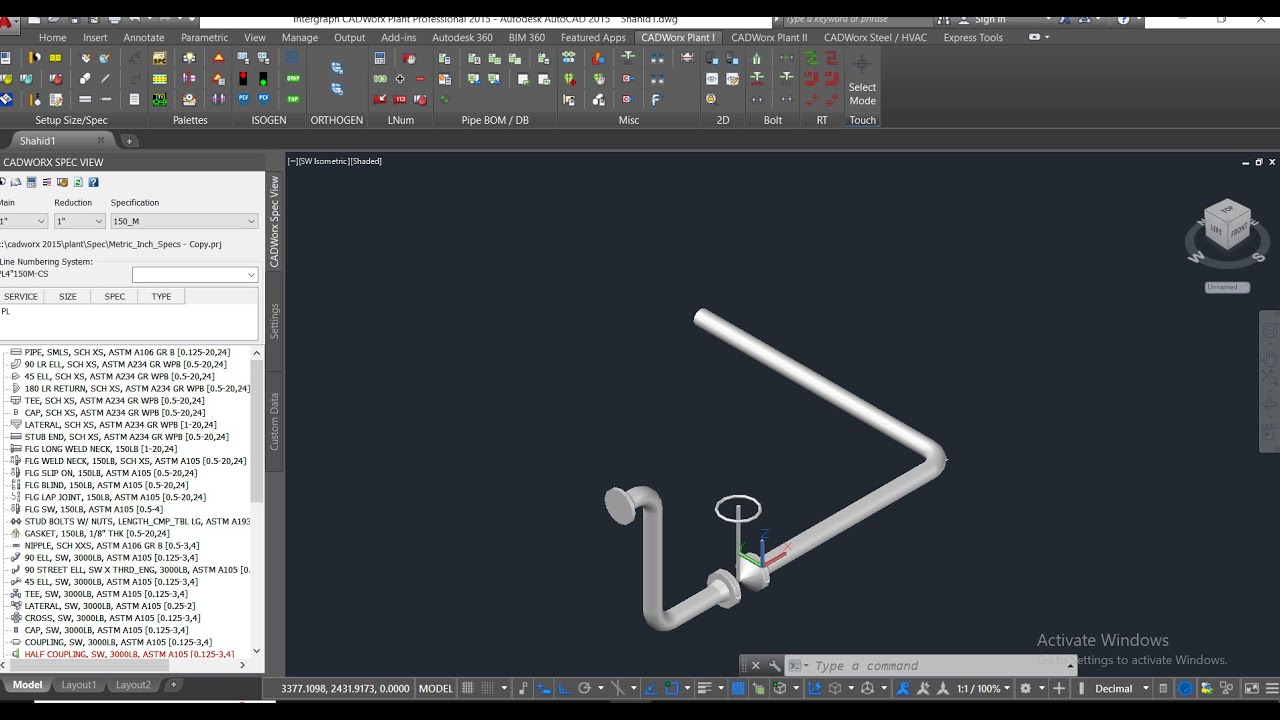Open the Annotate ribbon tab
The image size is (1280, 720).
click(x=144, y=37)
